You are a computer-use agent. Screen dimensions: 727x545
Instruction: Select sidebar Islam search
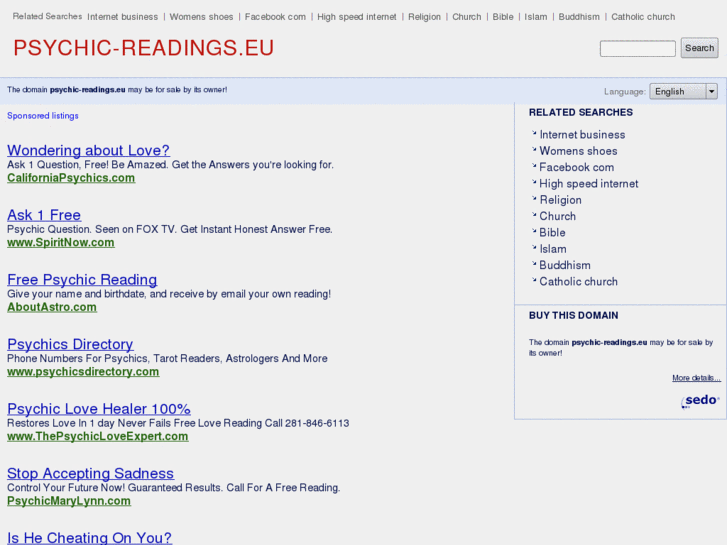553,249
